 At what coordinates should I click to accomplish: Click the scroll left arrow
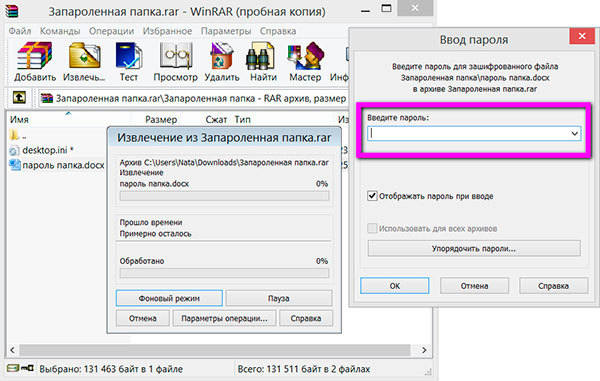(12, 350)
